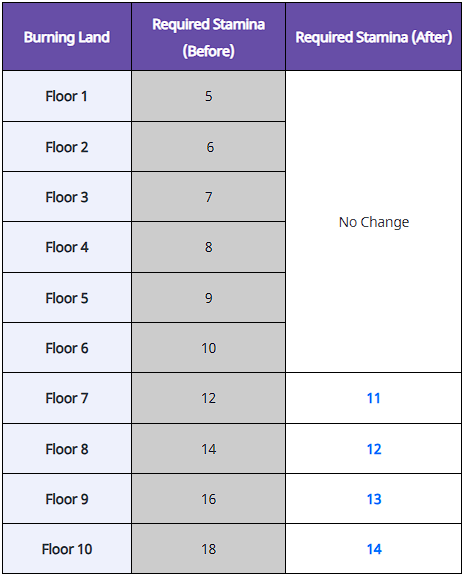The height and width of the screenshot is (577, 465).
Task: Select the before value 18 cell
Action: click(209, 549)
